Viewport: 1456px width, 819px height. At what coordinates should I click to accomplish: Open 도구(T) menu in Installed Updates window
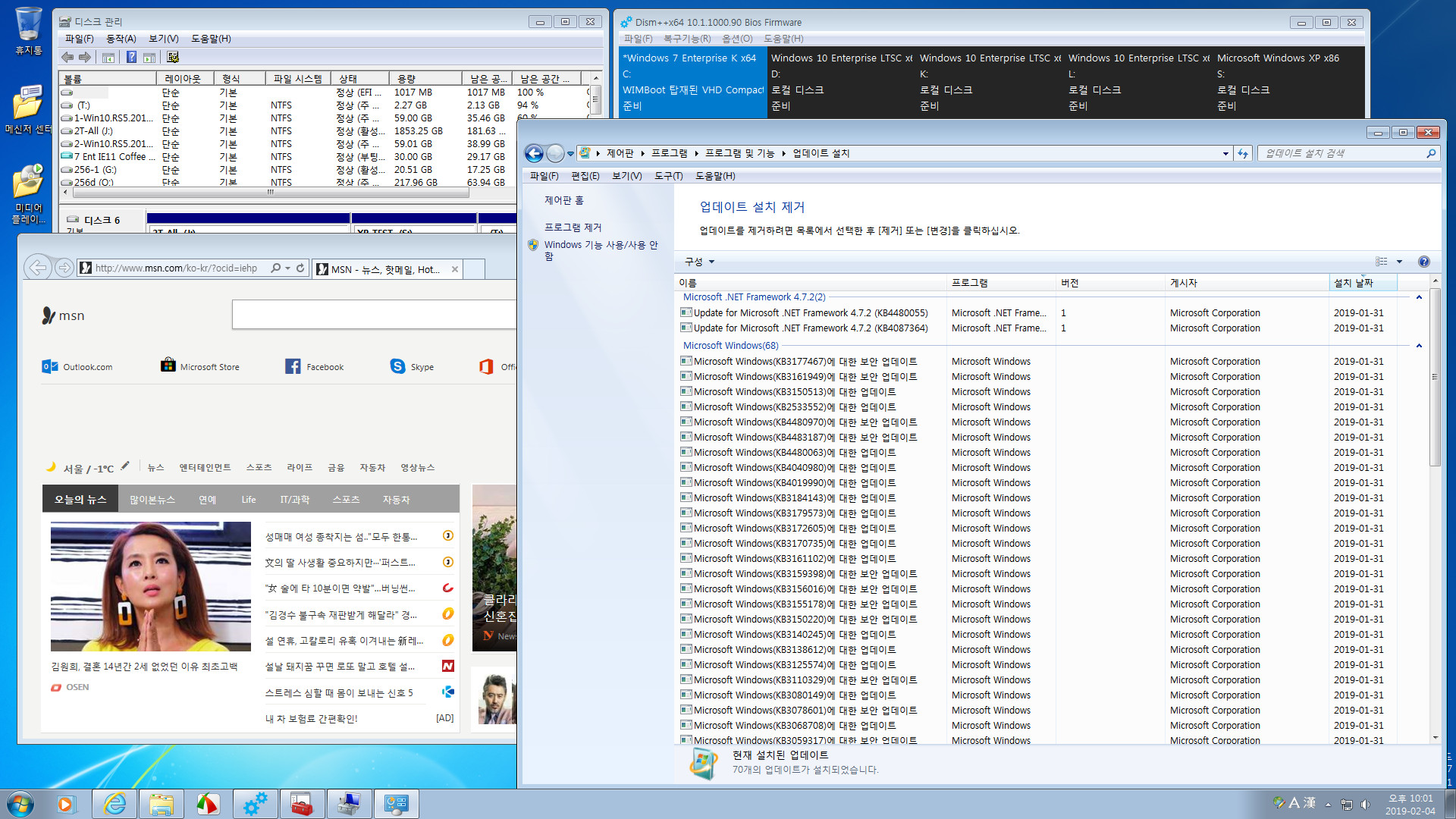click(669, 176)
